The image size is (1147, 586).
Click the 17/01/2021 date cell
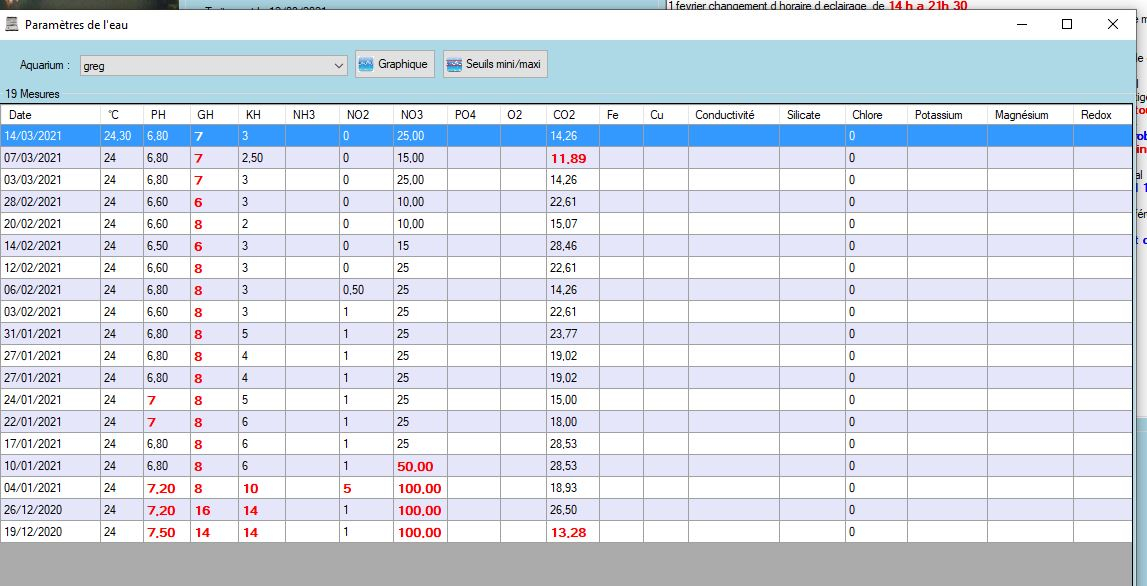point(50,443)
